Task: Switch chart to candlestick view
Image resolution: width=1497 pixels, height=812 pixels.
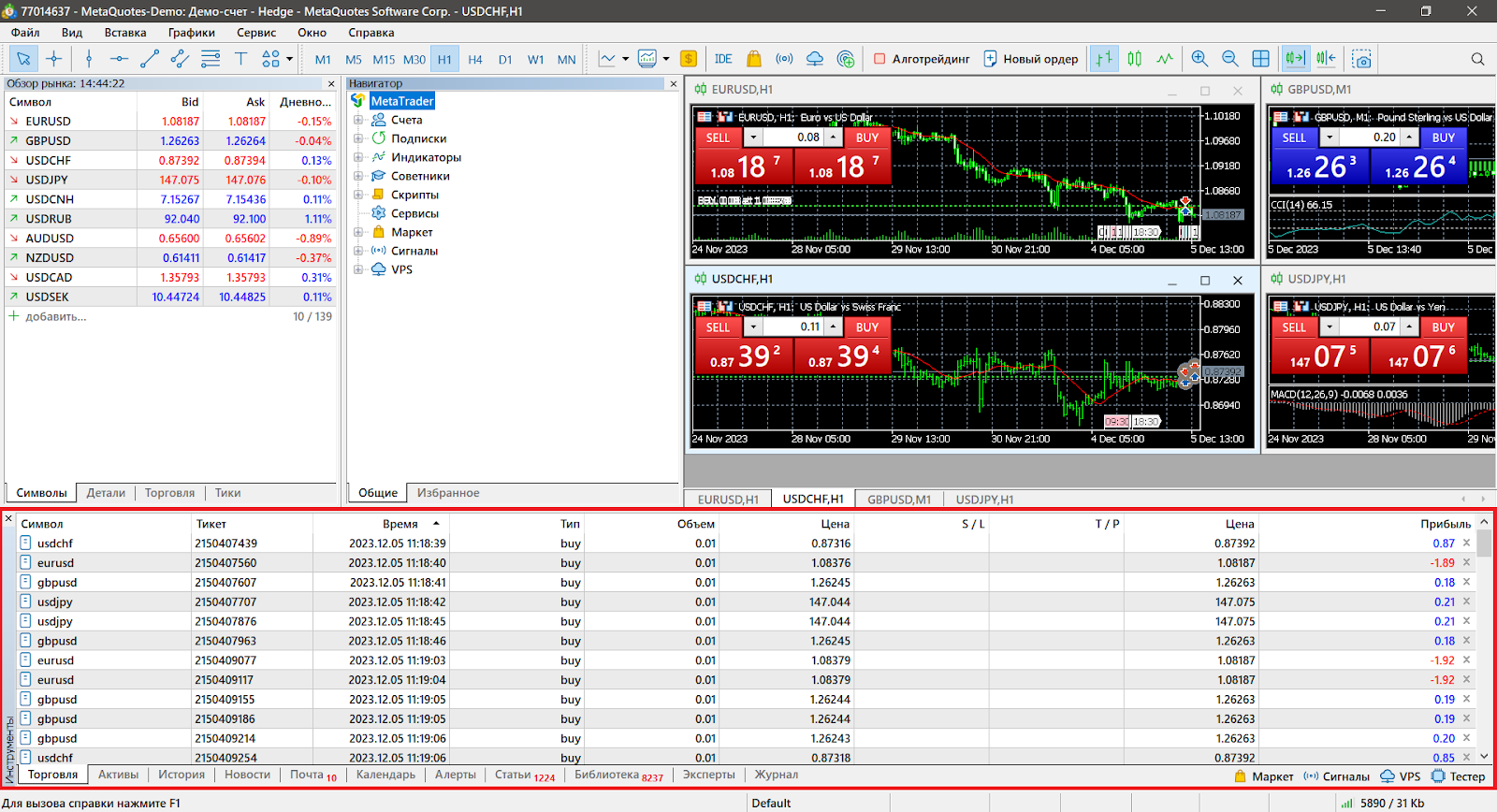Action: tap(1134, 59)
